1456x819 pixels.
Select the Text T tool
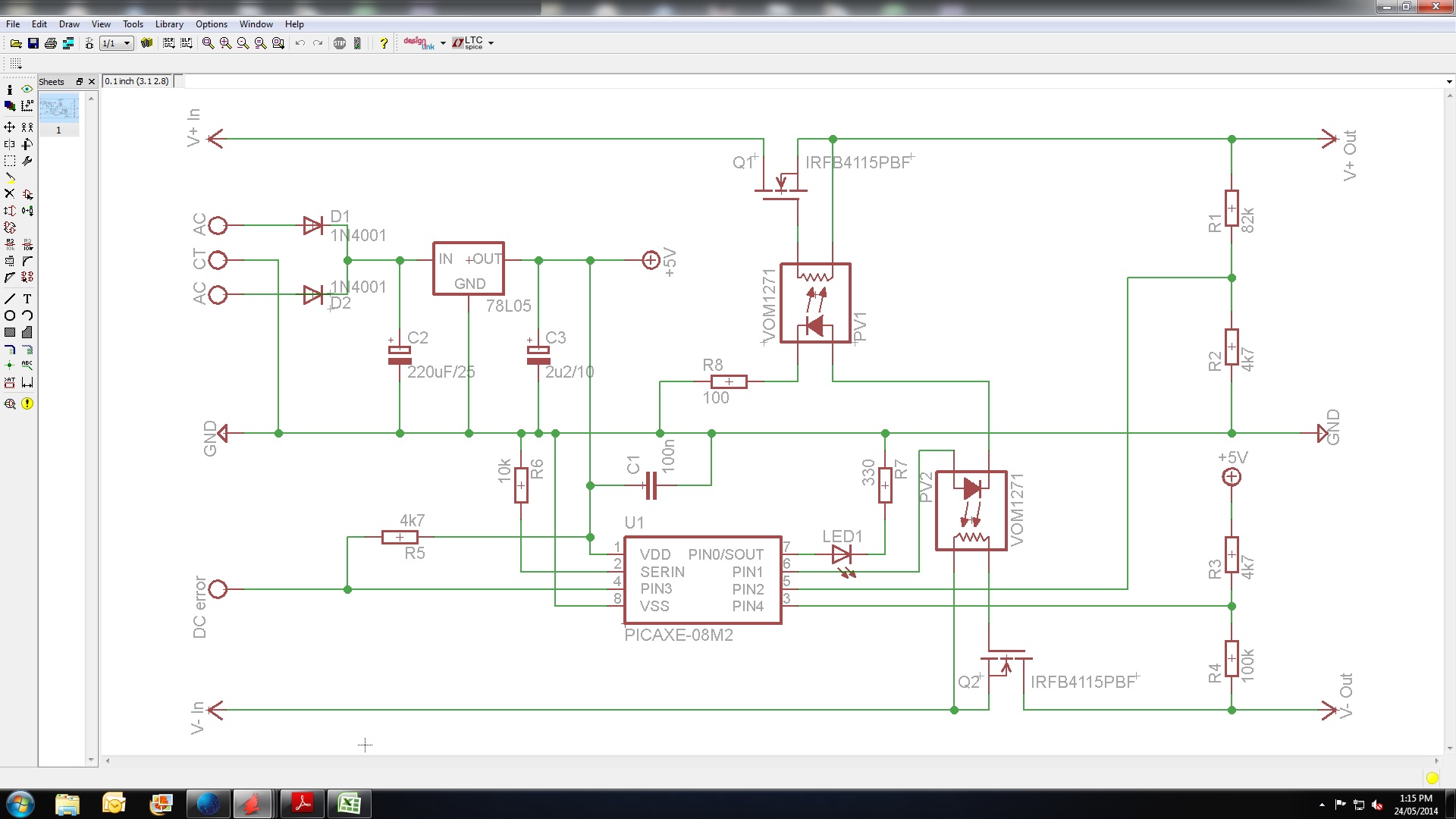pos(27,299)
